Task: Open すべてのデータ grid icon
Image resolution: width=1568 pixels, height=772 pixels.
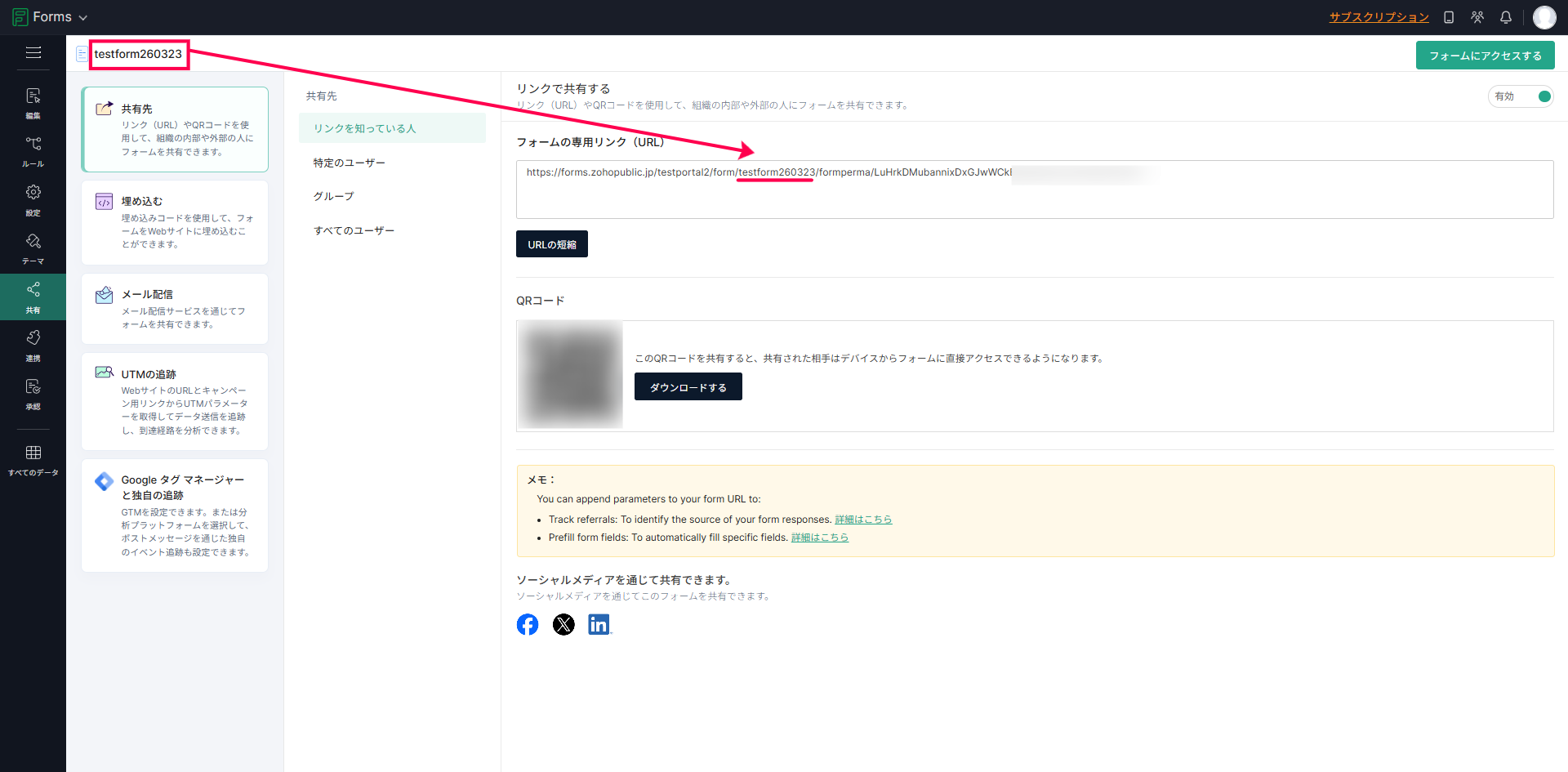Action: tap(33, 459)
